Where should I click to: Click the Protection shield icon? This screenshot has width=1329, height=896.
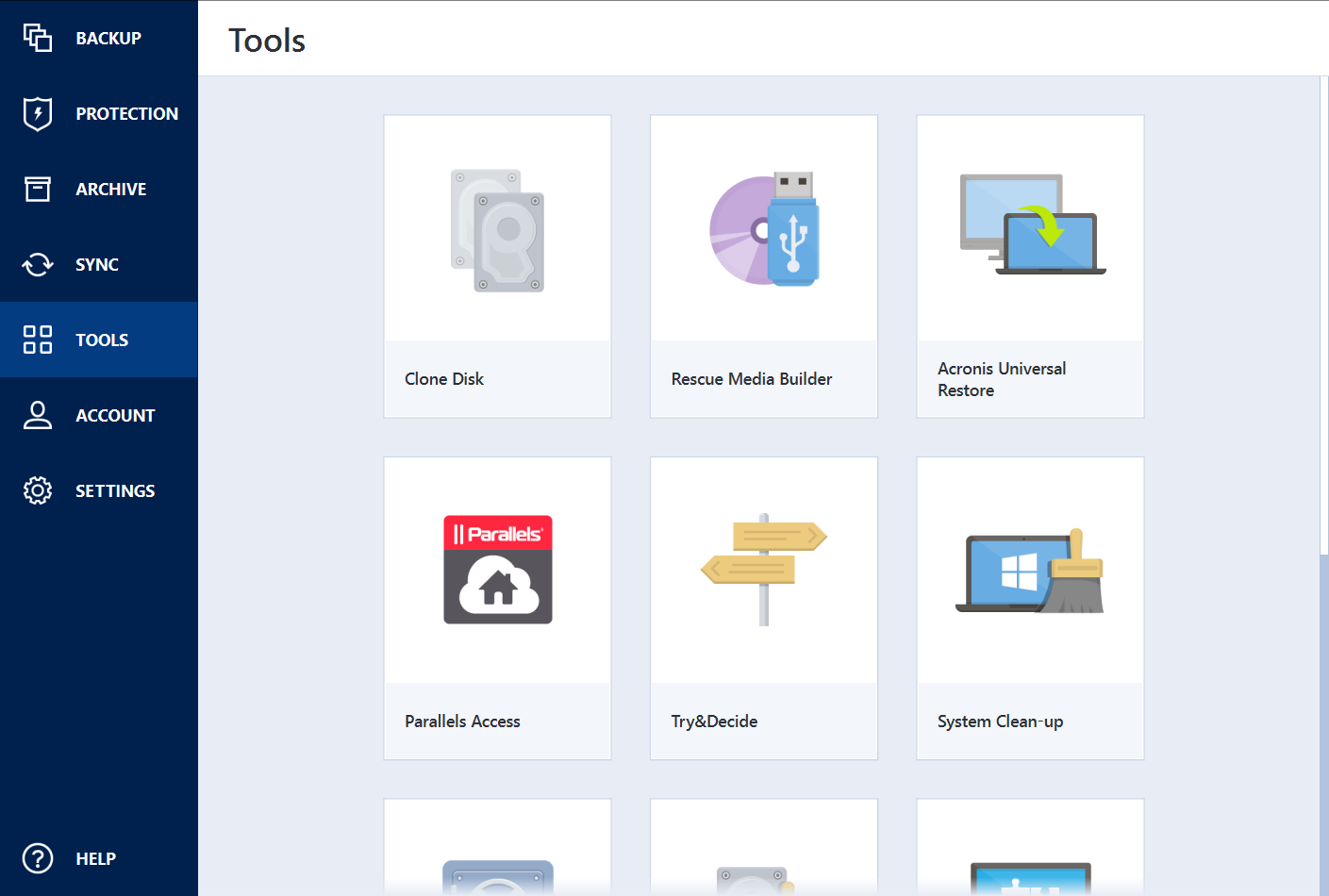[x=38, y=113]
